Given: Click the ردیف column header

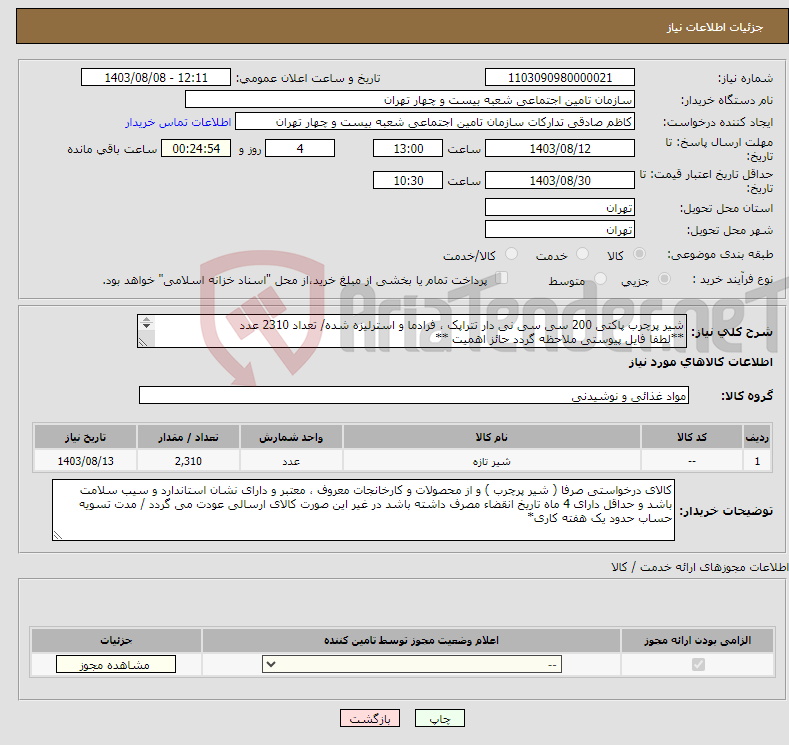Looking at the screenshot, I should point(757,437).
